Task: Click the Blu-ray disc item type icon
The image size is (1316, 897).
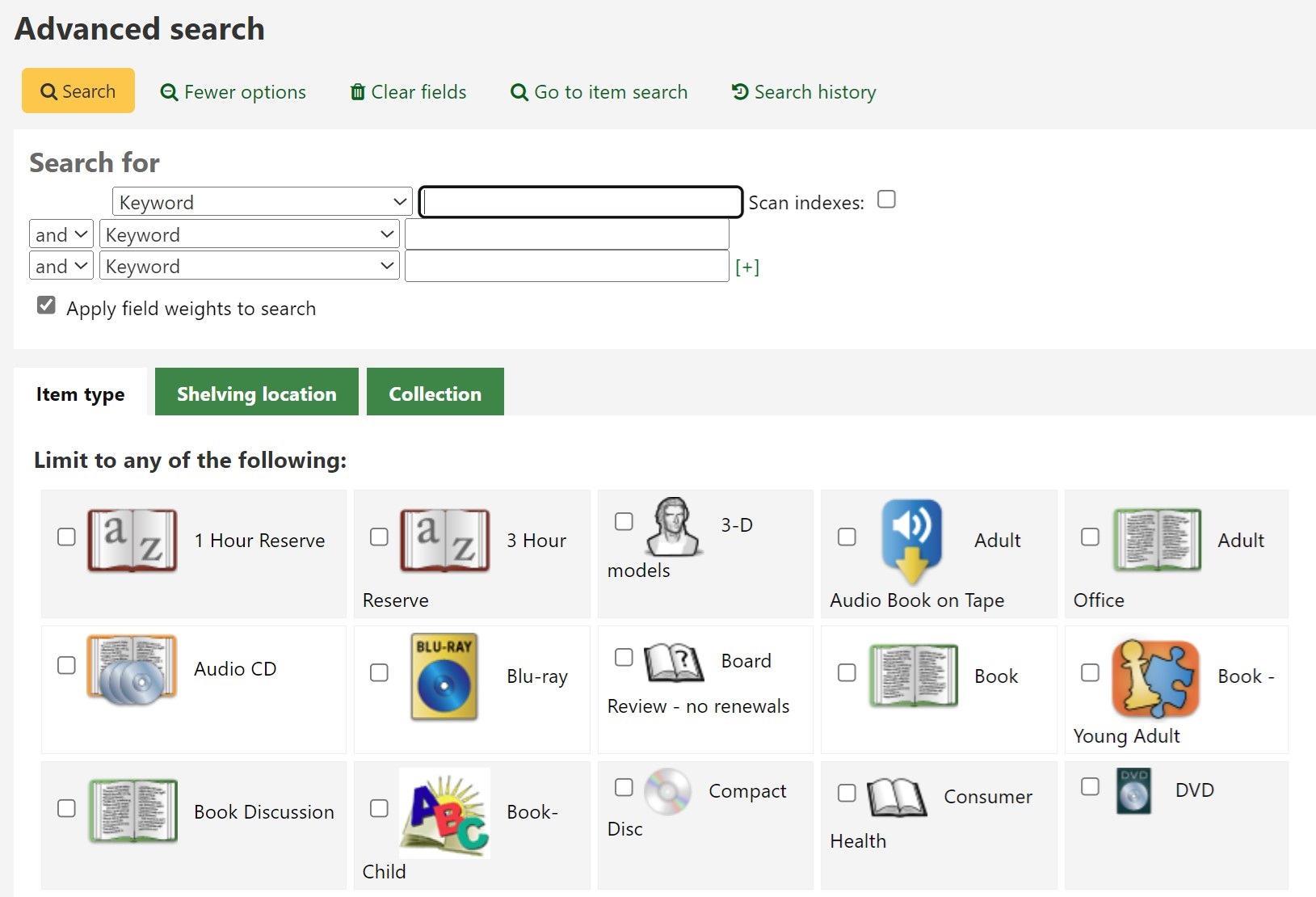Action: click(x=444, y=676)
